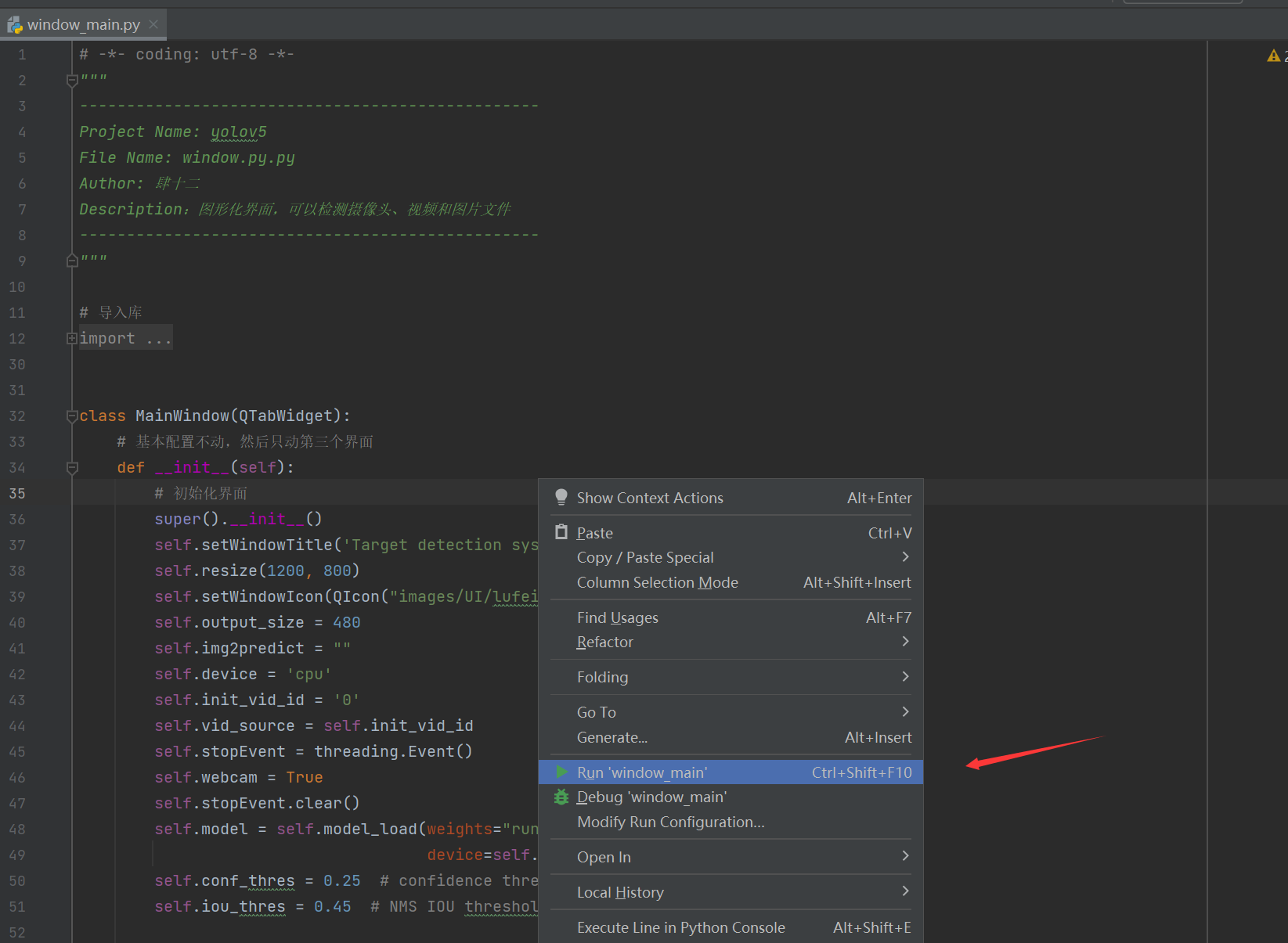Click '# -*- coding: utf-8 -*-' comment line
The height and width of the screenshot is (943, 1288).
click(187, 54)
